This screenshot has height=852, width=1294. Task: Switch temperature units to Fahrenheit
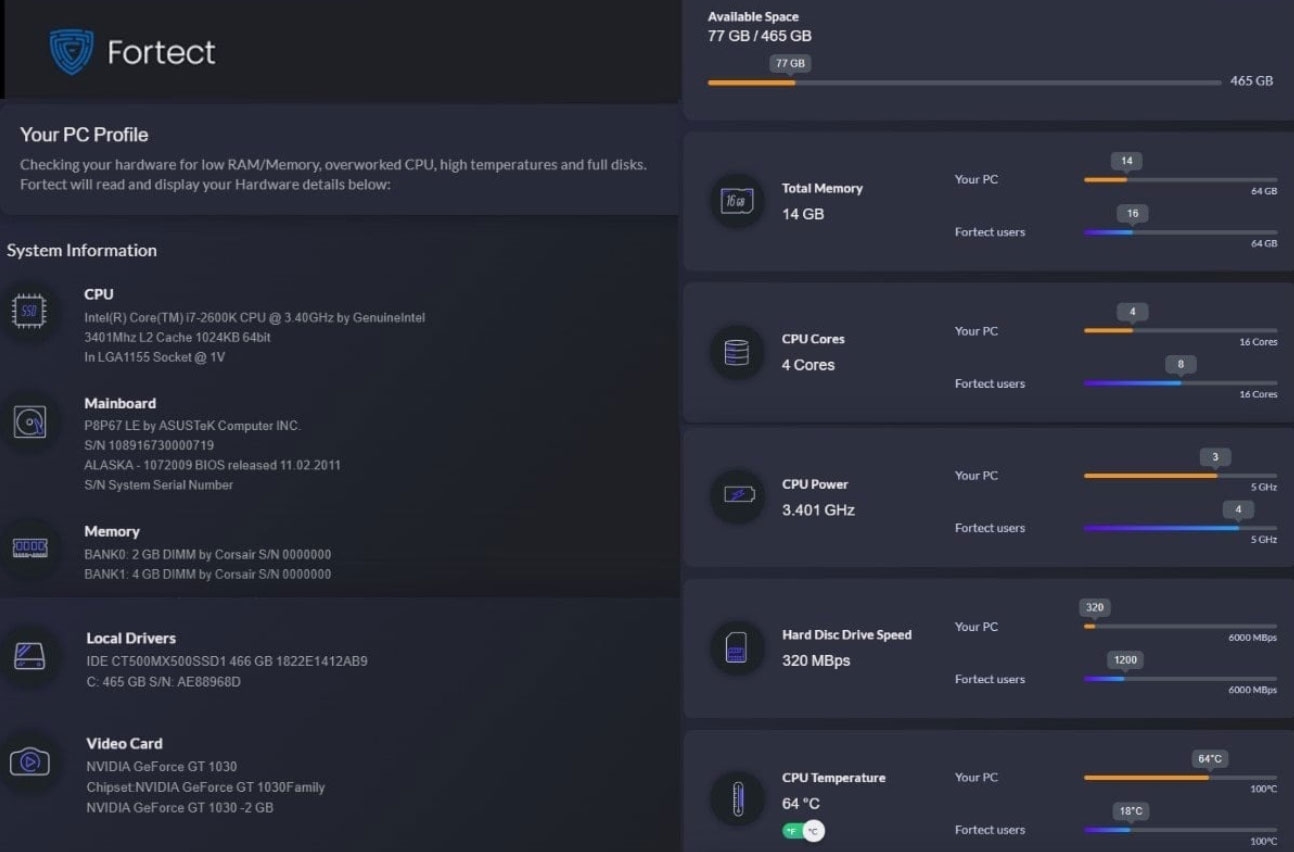791,830
